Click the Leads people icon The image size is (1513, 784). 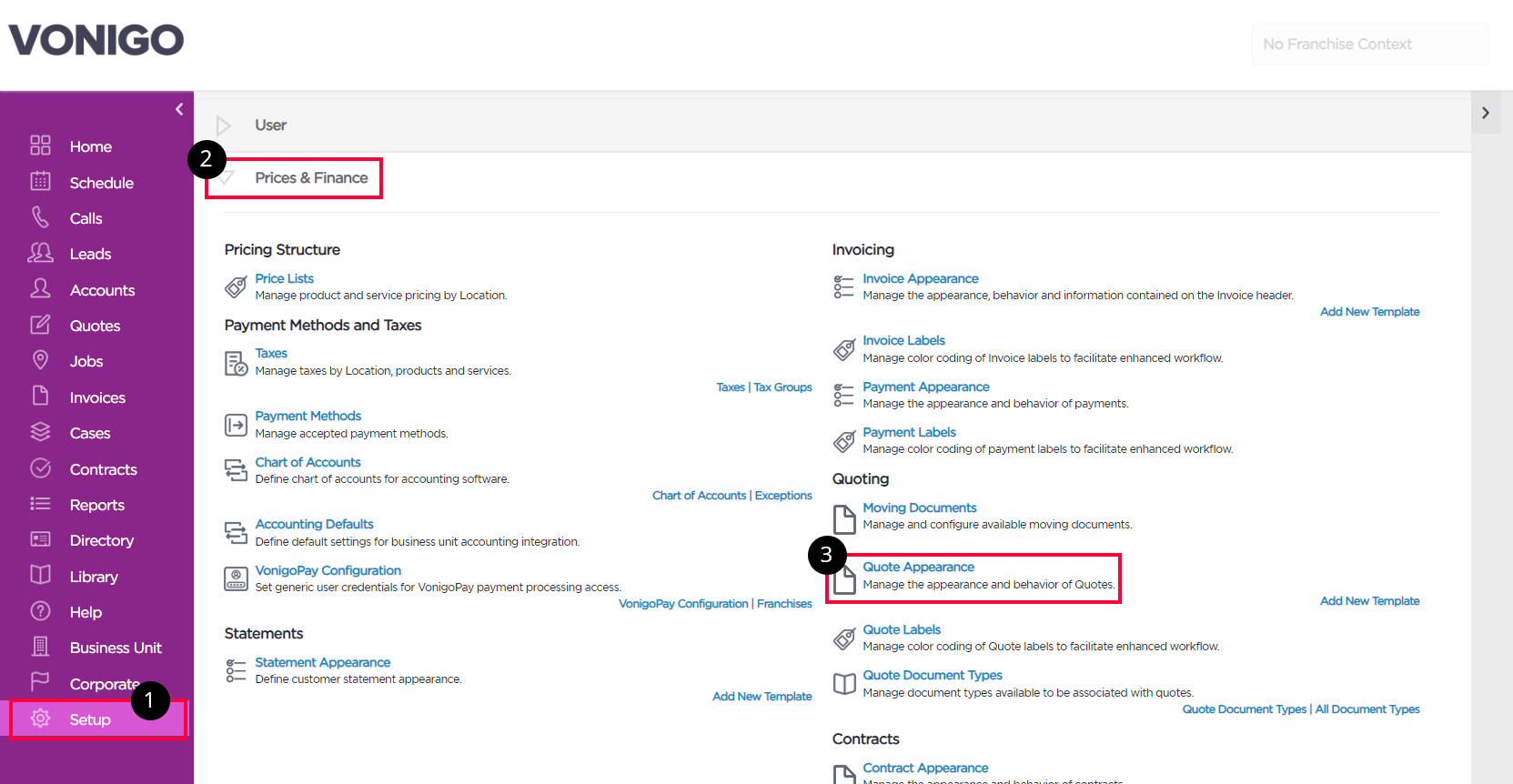tap(40, 252)
